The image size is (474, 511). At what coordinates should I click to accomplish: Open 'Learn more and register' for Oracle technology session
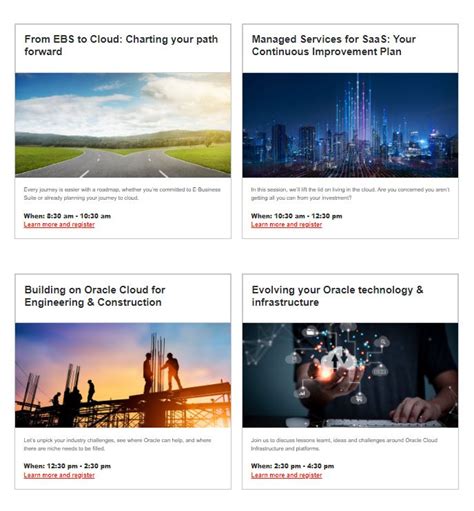286,475
